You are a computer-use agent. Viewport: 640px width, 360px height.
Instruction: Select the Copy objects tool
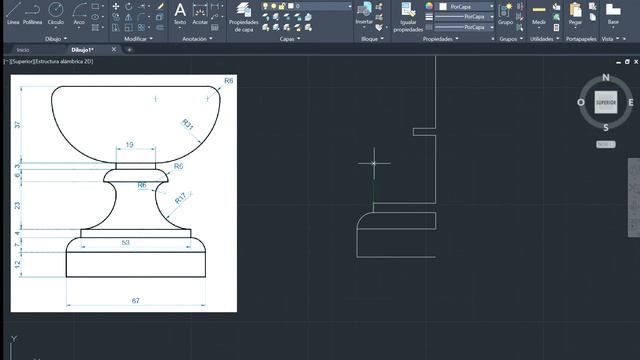pos(116,17)
